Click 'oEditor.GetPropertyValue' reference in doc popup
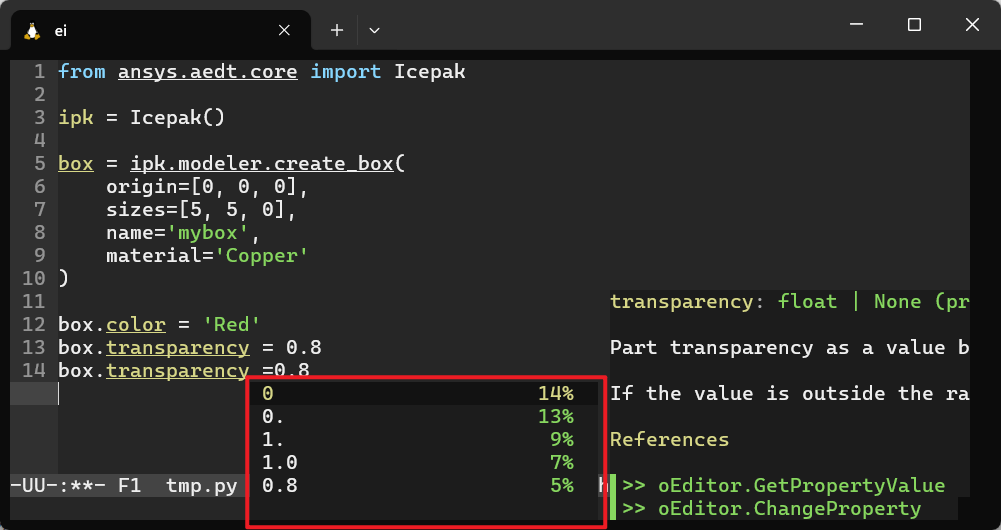The image size is (1001, 530). pyautogui.click(x=801, y=485)
